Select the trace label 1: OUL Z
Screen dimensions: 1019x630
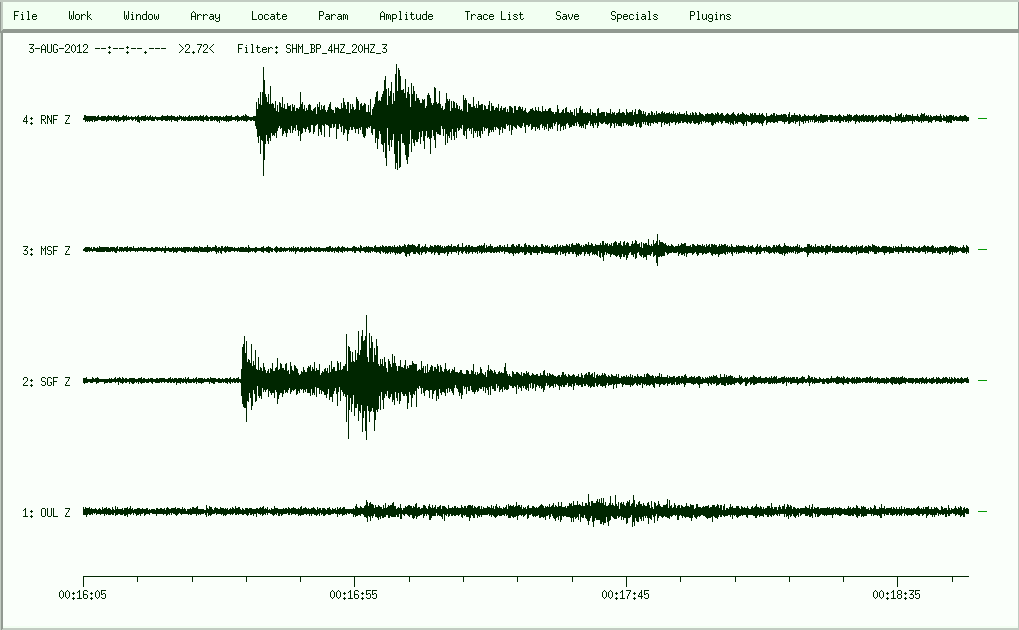[46, 513]
